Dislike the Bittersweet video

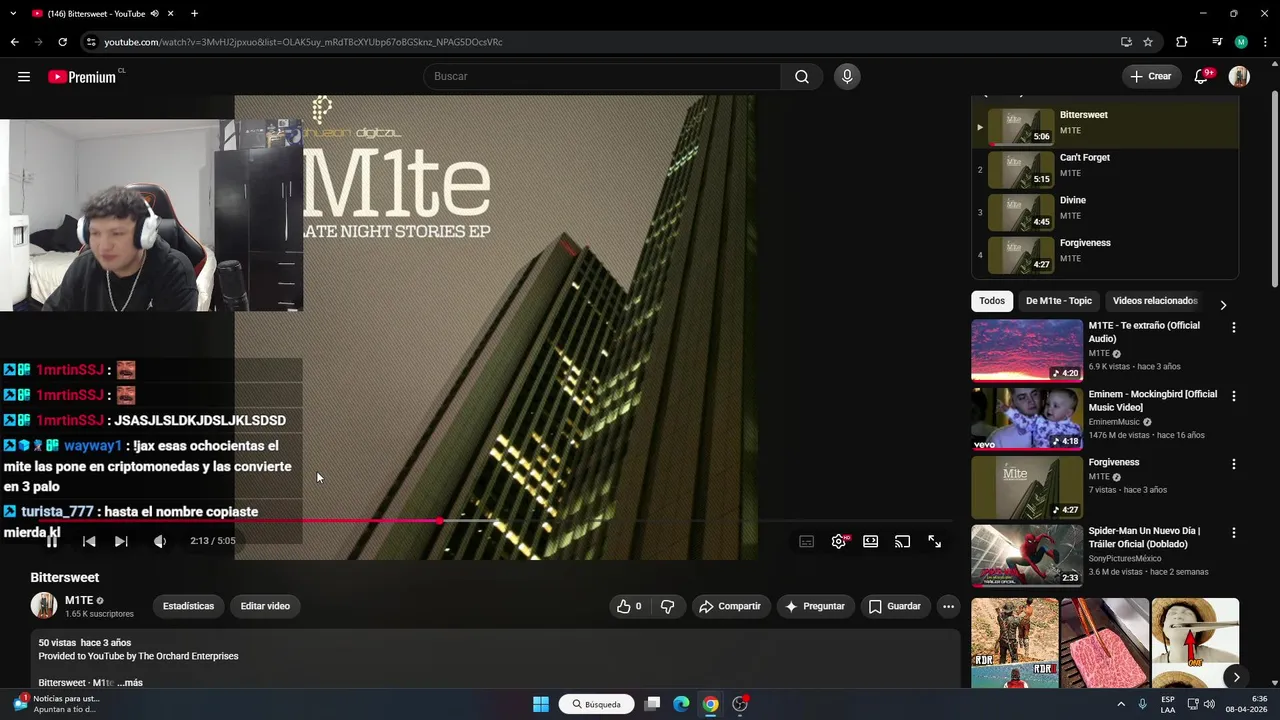point(668,606)
